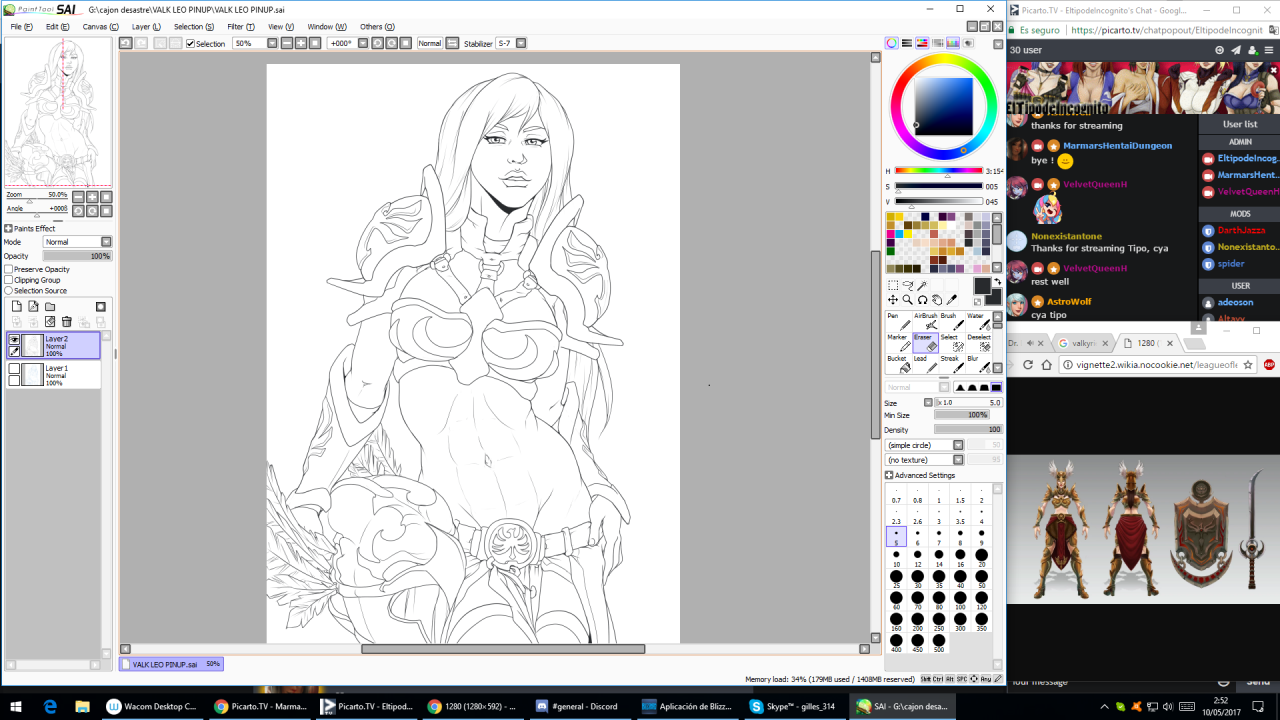The image size is (1280, 720).
Task: Select the Lead pencil tool
Action: pos(926,363)
